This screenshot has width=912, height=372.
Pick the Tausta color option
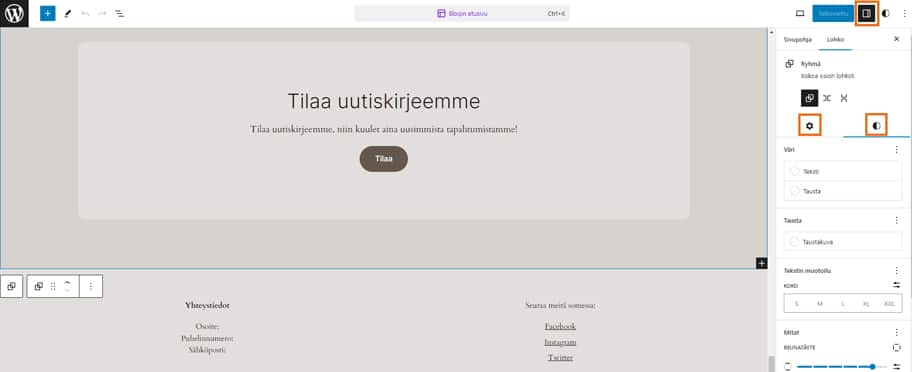coord(843,191)
